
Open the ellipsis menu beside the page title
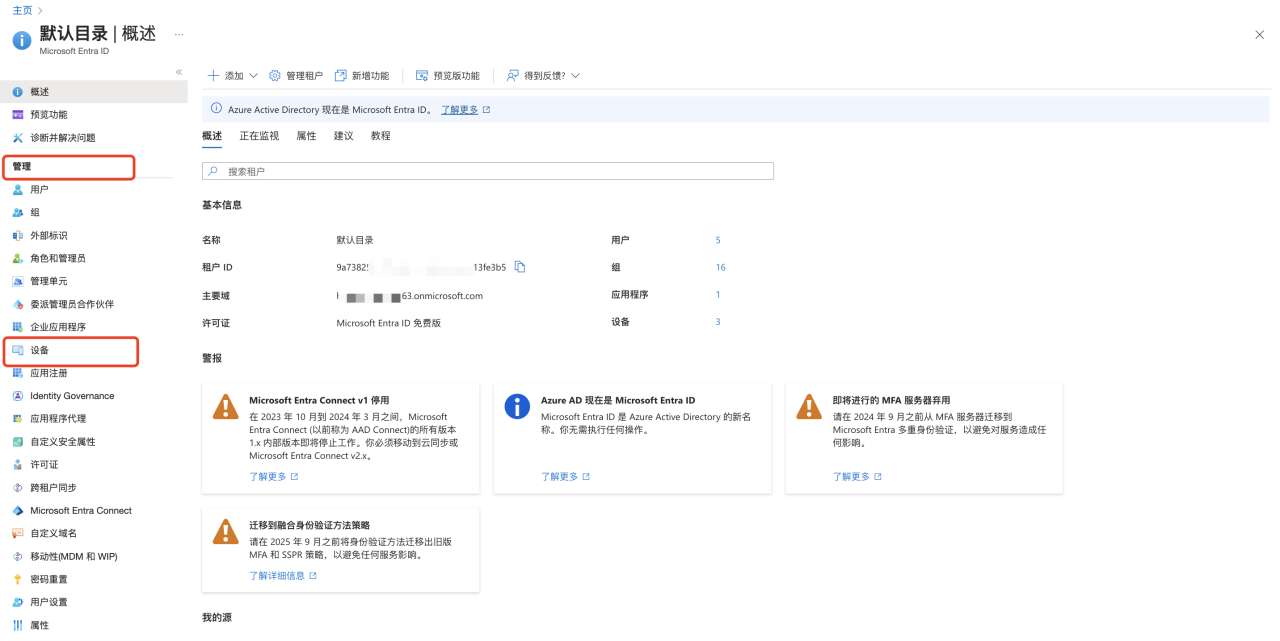(179, 34)
